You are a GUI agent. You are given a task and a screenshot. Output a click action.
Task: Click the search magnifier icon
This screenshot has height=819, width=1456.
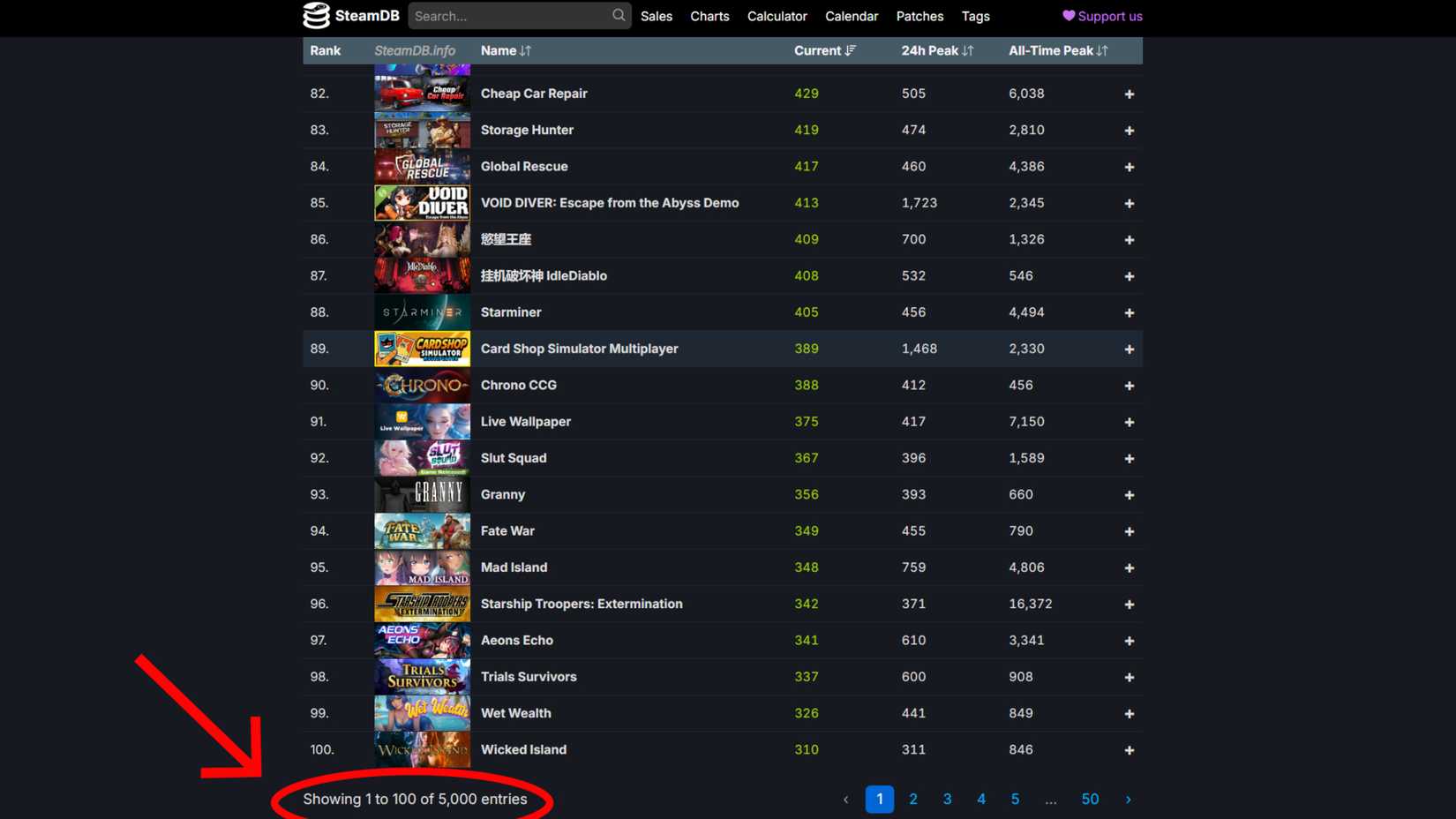tap(619, 15)
